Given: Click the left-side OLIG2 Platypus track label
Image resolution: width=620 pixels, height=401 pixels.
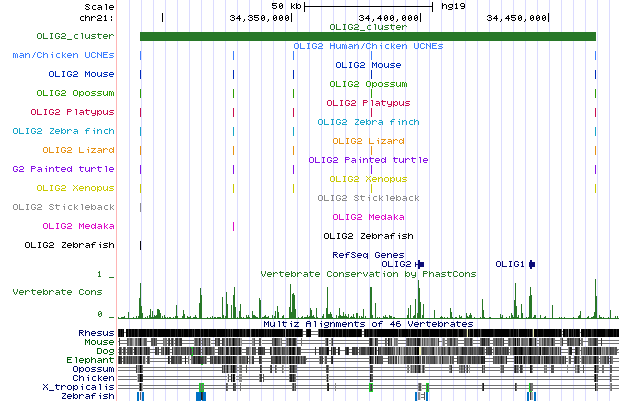Looking at the screenshot, I should [72, 112].
